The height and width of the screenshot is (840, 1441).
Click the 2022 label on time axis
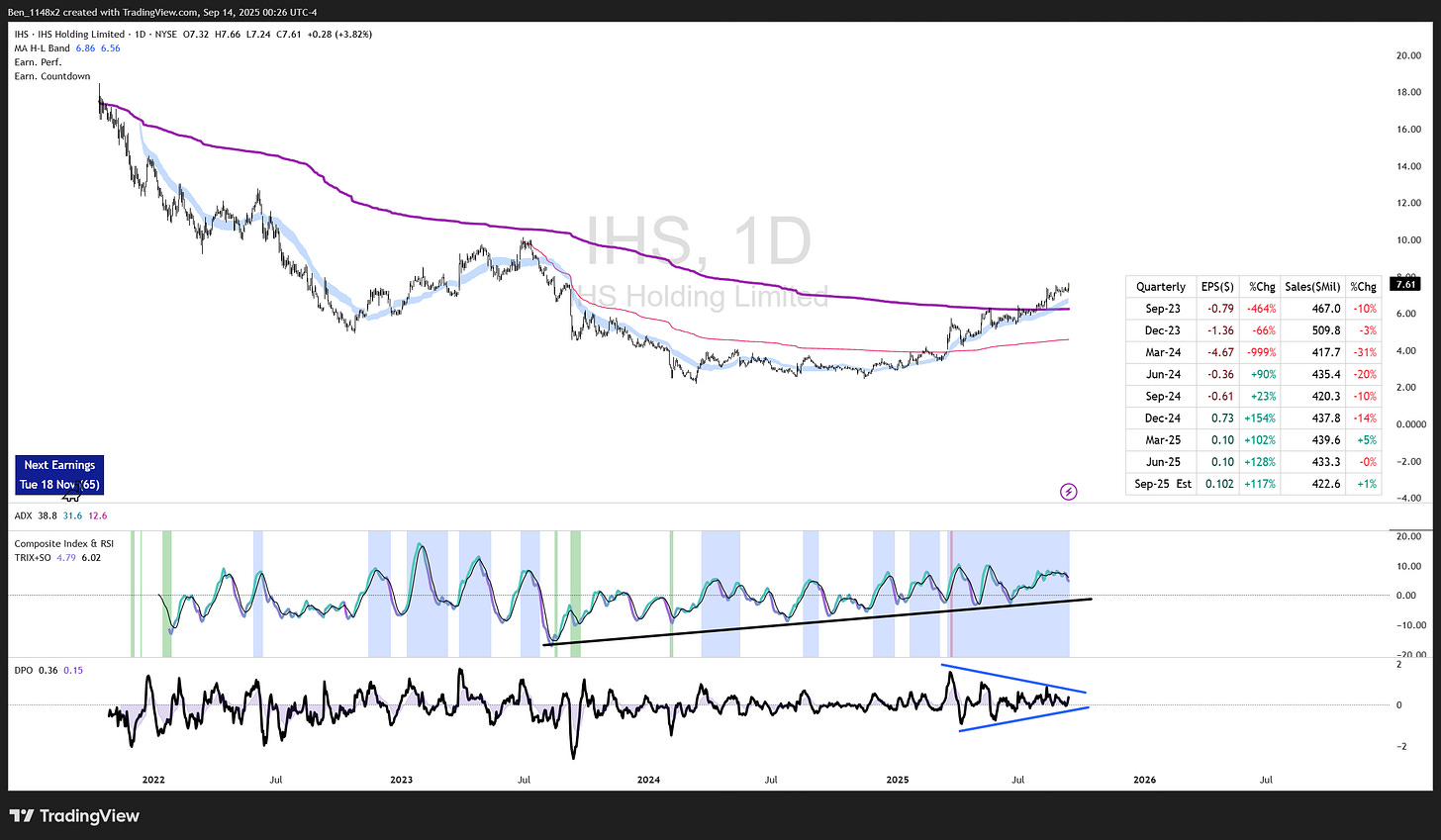[153, 780]
